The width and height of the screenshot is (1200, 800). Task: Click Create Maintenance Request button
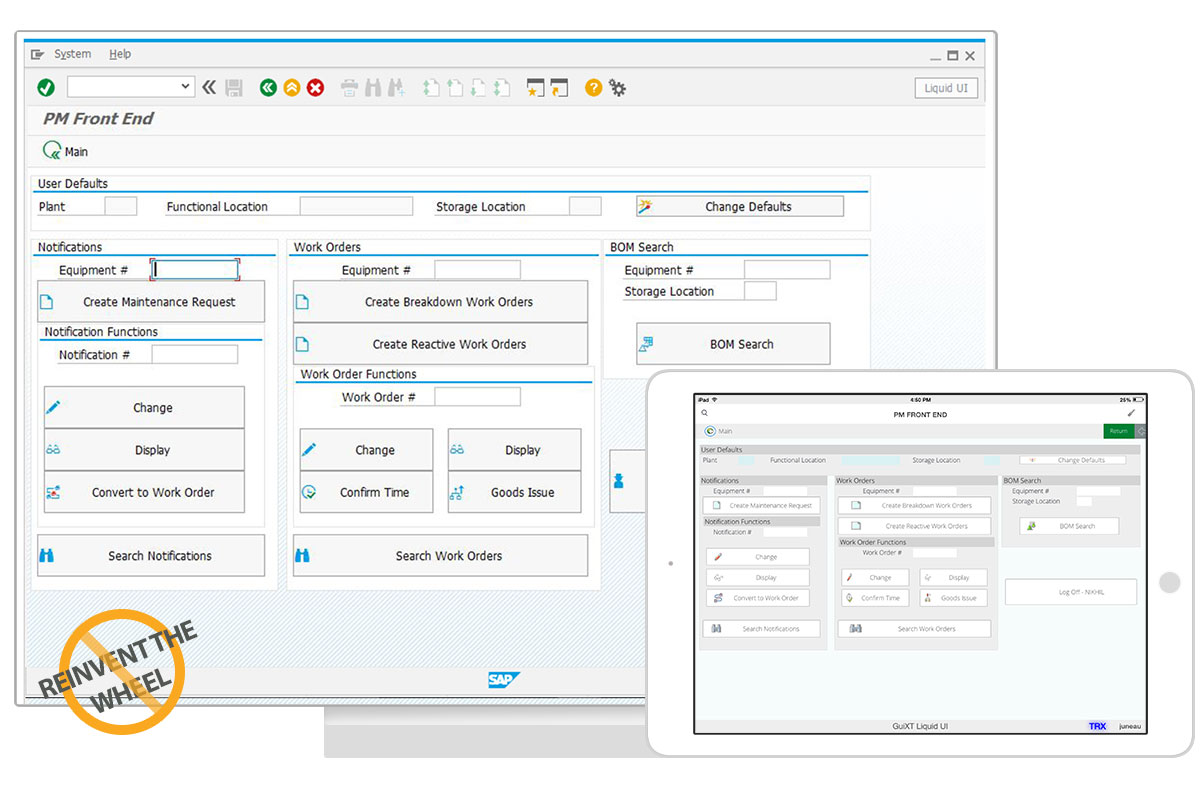pyautogui.click(x=151, y=302)
